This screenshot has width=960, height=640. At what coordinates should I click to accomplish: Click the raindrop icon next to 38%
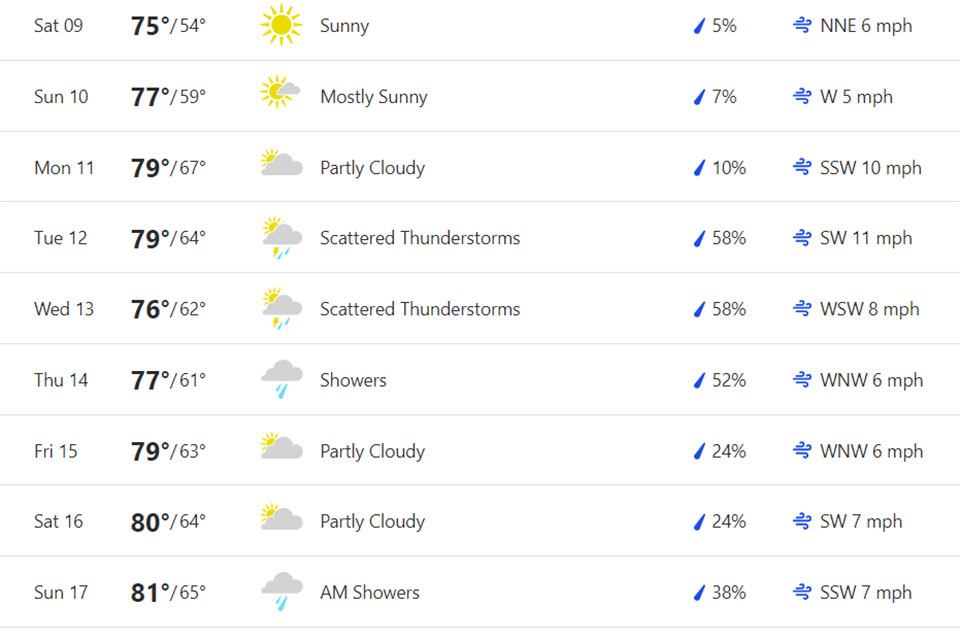[700, 592]
